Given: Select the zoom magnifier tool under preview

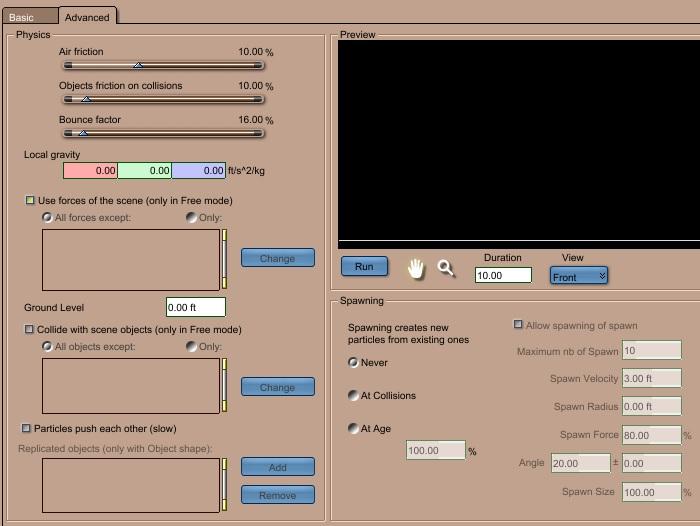Looking at the screenshot, I should point(446,268).
